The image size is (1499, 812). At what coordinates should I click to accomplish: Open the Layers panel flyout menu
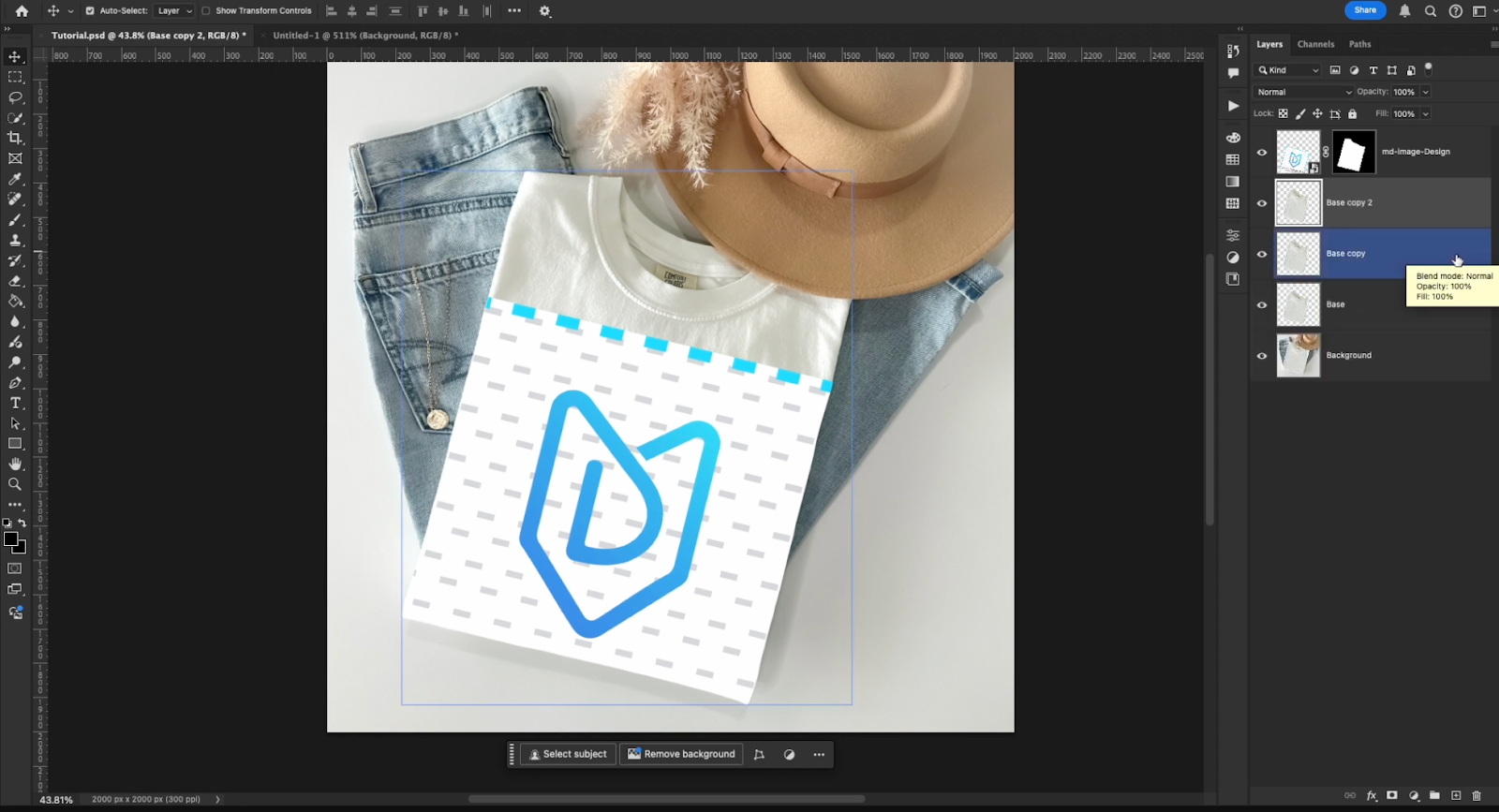(x=1493, y=44)
